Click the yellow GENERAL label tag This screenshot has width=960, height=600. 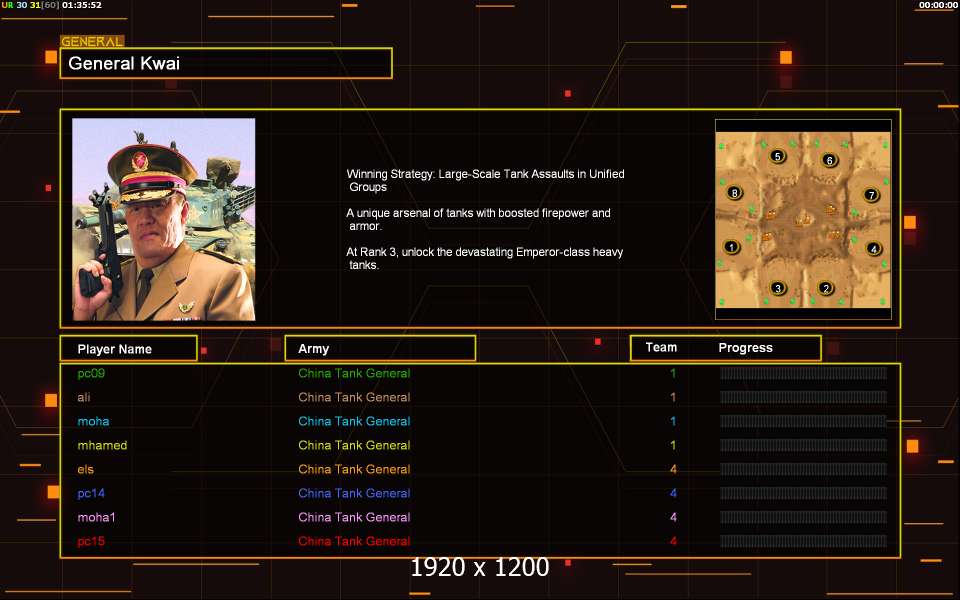(92, 42)
